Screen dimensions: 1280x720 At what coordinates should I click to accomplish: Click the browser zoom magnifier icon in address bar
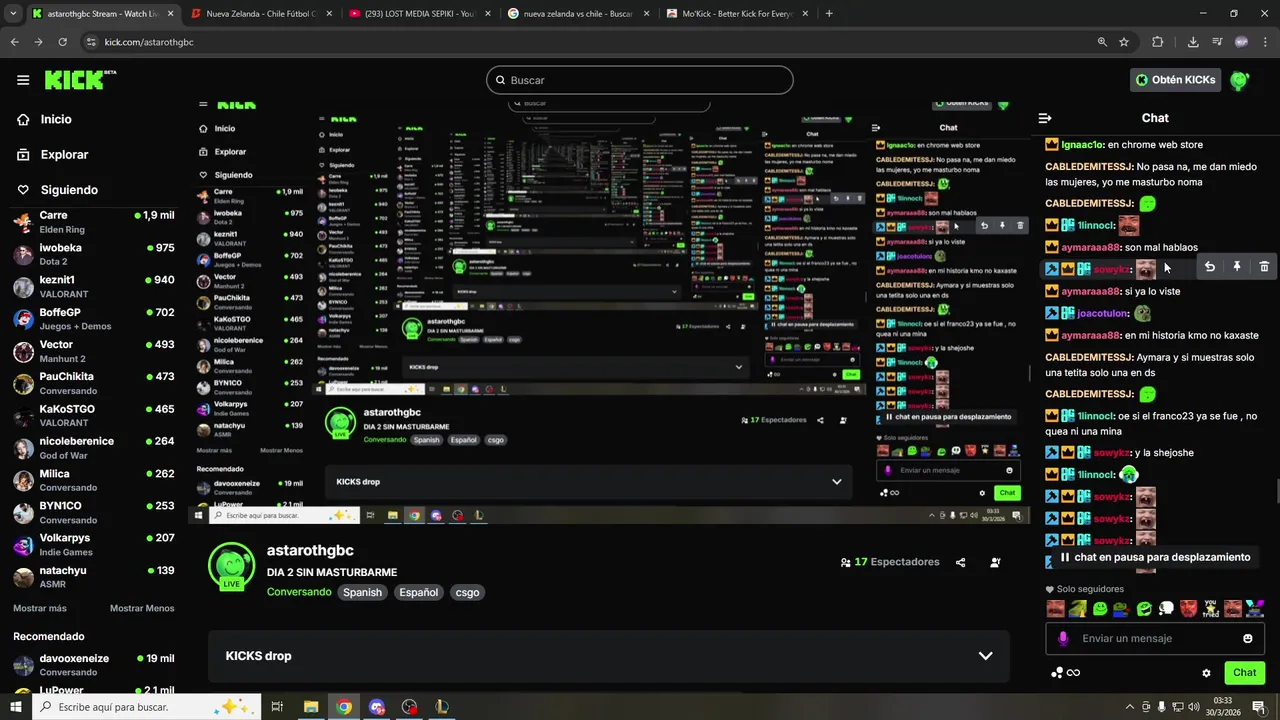tap(1102, 42)
